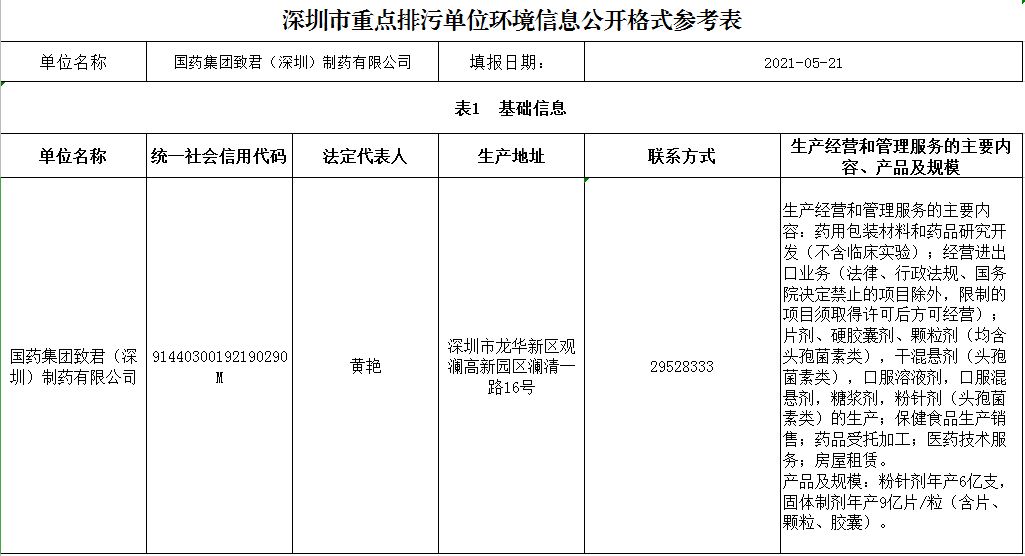1025x556 pixels.
Task: Select the 表1 基础信息 section heading
Action: 512,108
